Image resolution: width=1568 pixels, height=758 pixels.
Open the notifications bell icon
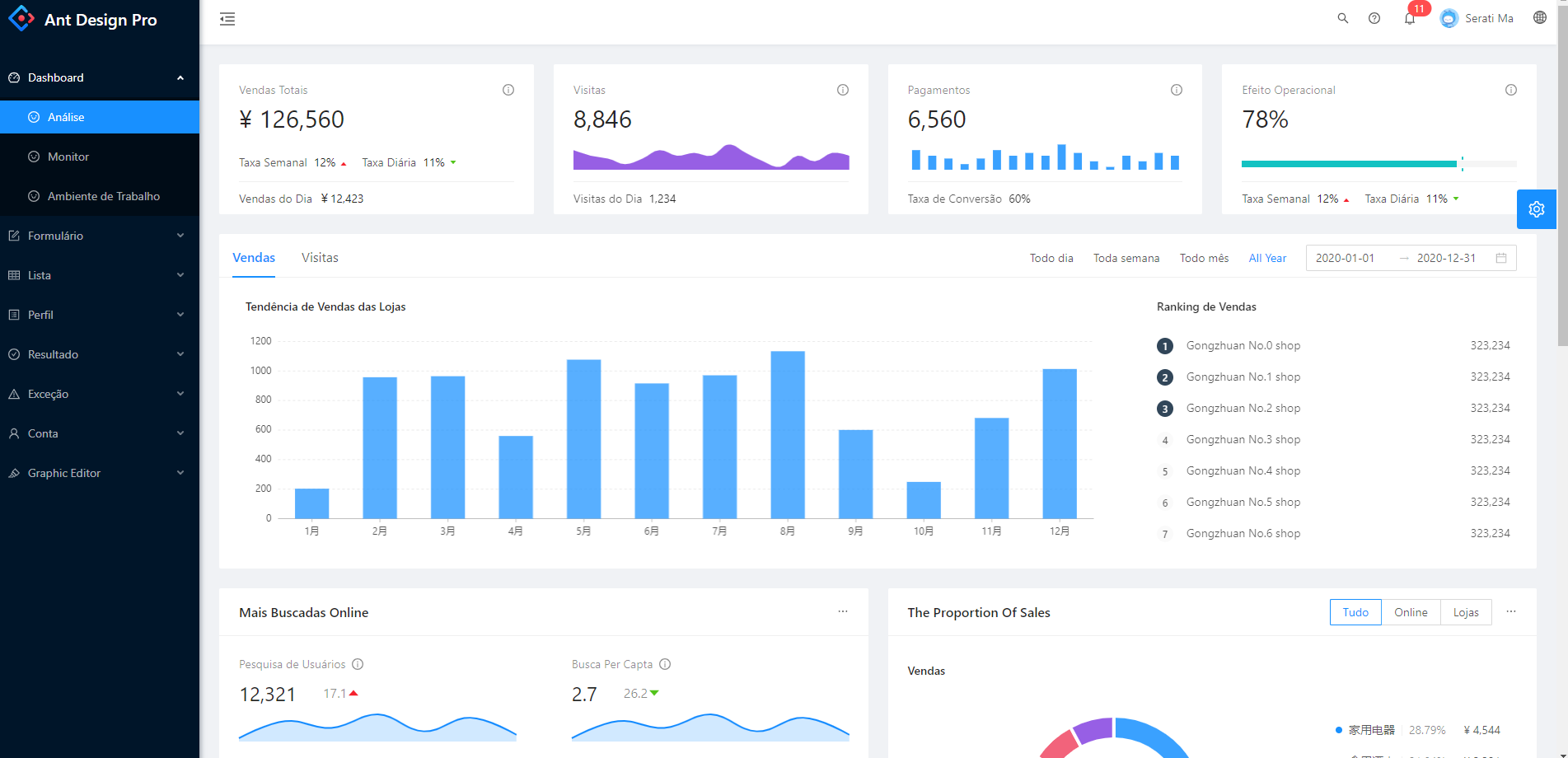tap(1410, 18)
